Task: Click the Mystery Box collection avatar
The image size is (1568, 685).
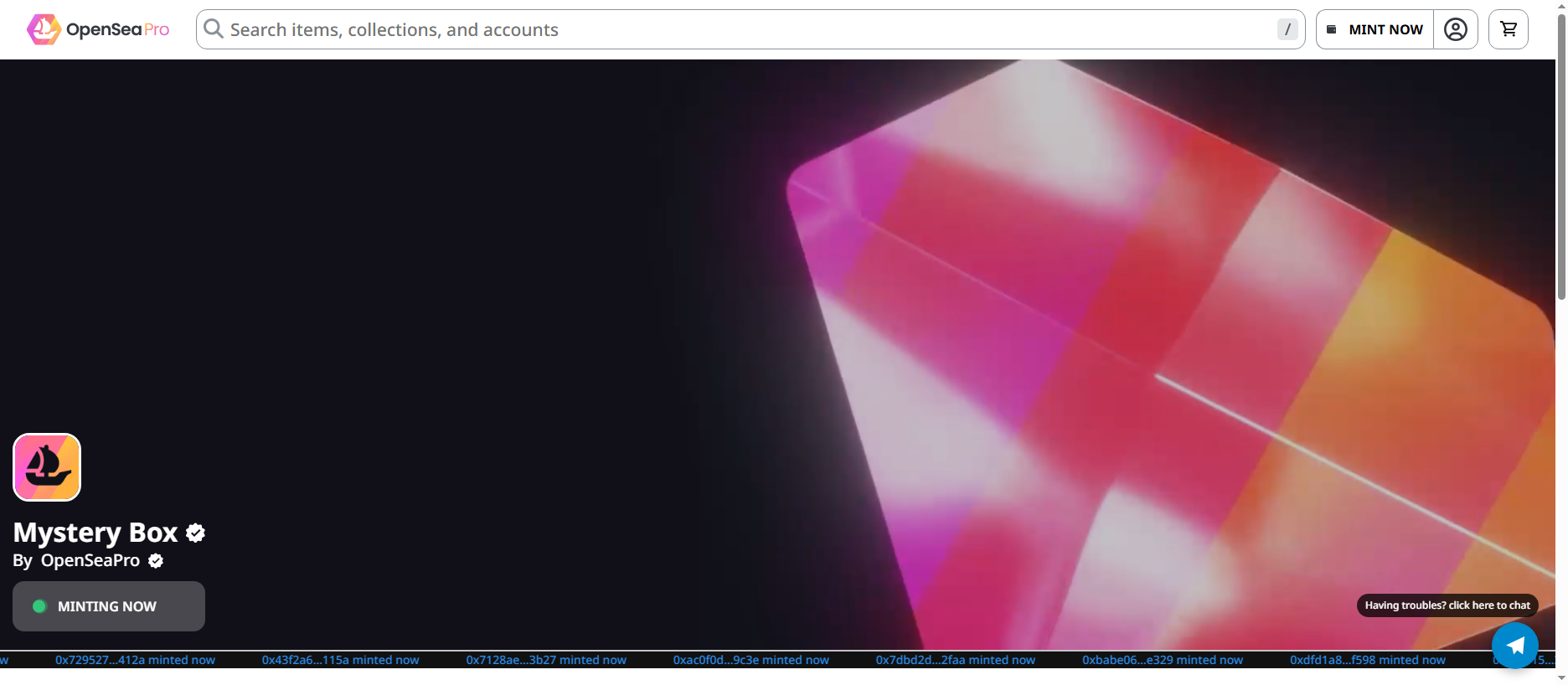Action: (x=47, y=467)
